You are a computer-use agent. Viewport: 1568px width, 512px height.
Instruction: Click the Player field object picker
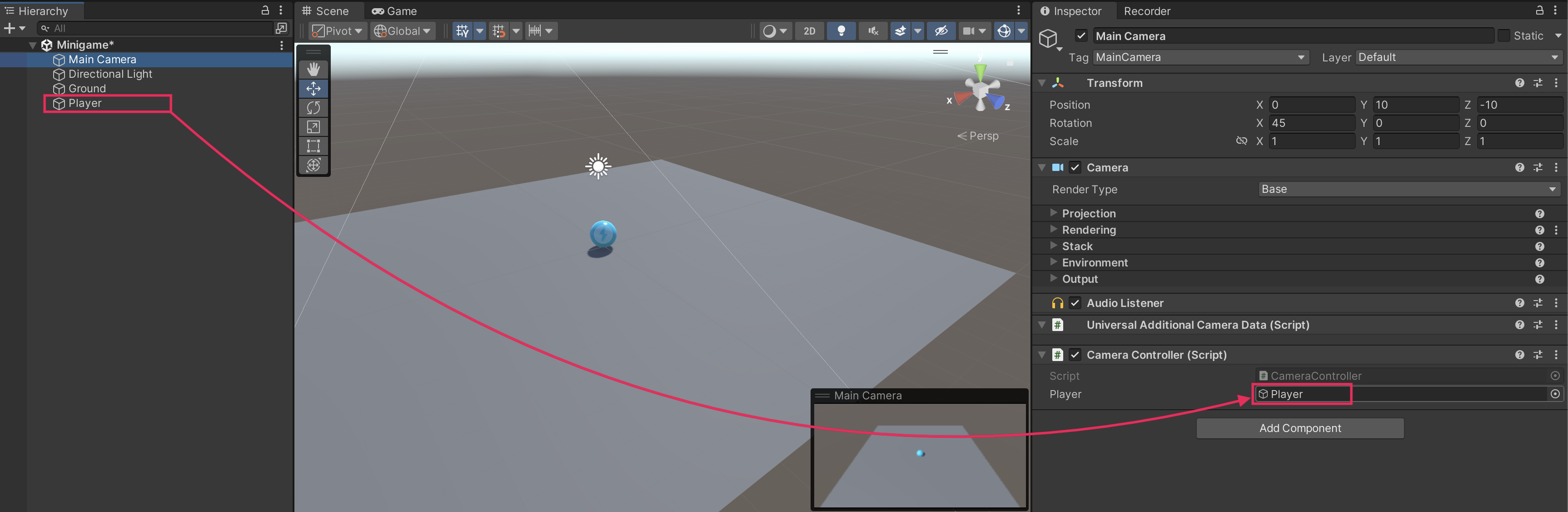pos(1555,394)
